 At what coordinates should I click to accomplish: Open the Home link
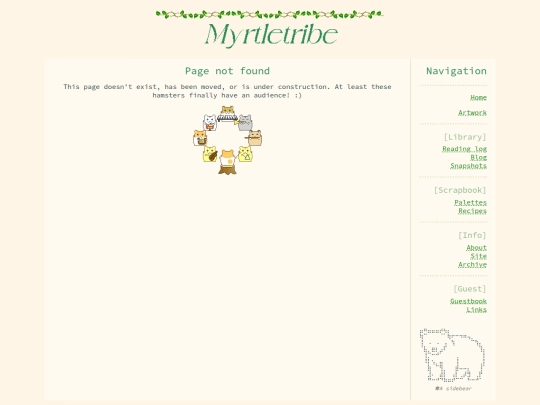478,97
